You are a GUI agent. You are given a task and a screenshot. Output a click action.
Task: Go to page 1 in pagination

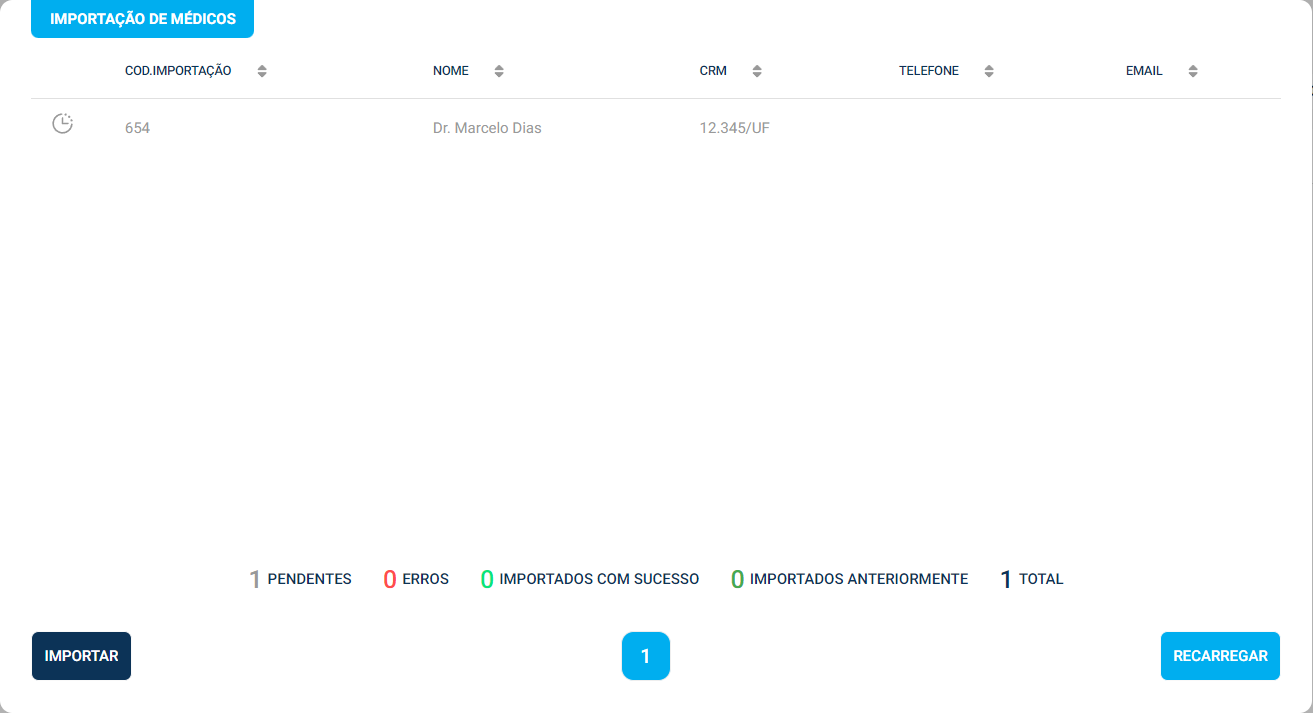[645, 656]
